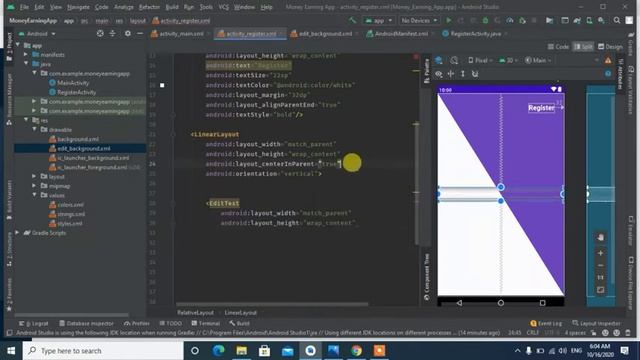Open the Navigate menu

pos(78,7)
